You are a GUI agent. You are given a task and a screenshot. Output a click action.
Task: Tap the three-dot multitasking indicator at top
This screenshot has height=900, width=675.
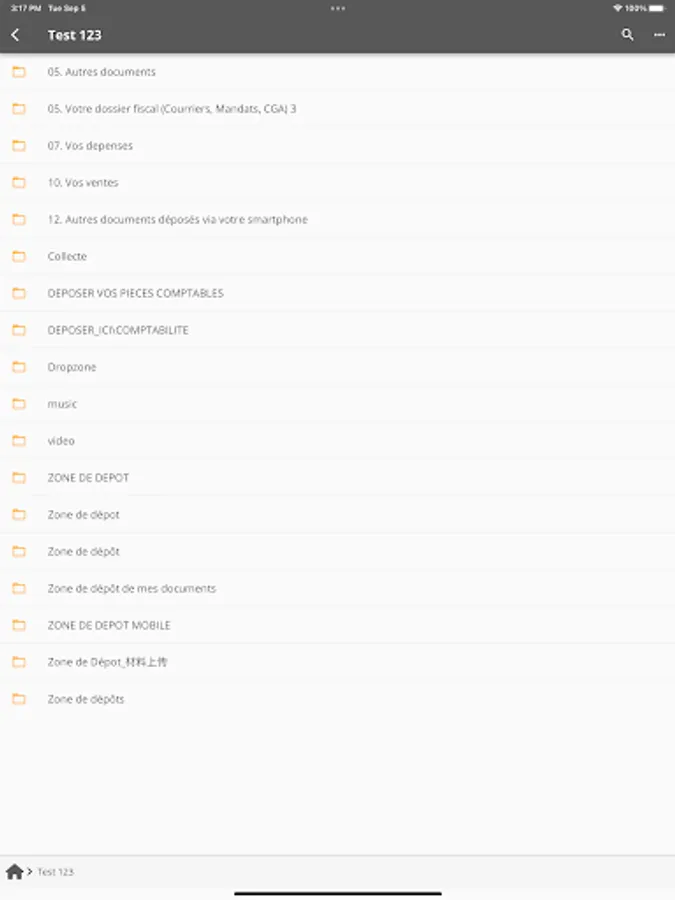(x=338, y=8)
